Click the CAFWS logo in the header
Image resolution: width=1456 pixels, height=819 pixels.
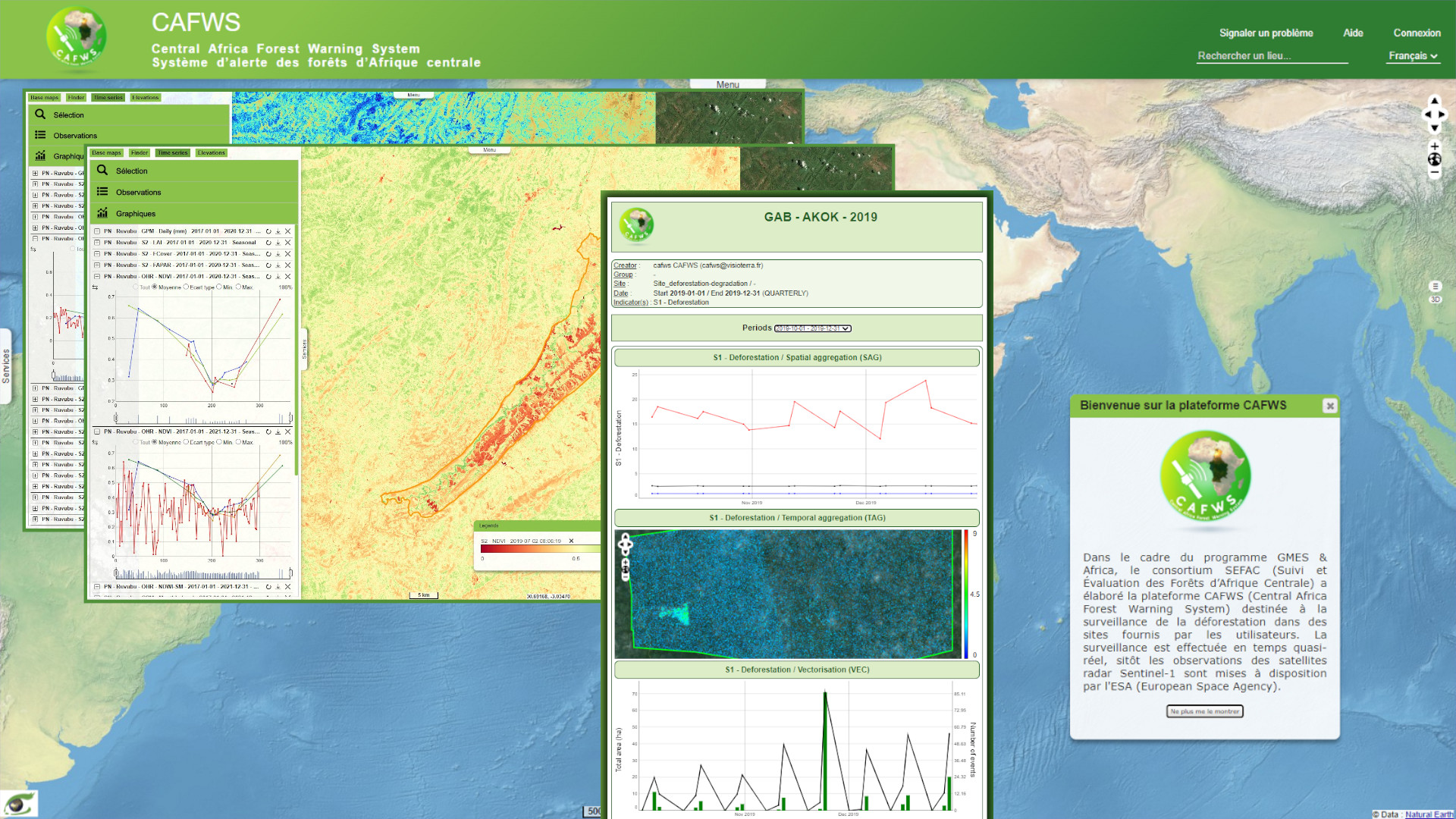(x=76, y=38)
